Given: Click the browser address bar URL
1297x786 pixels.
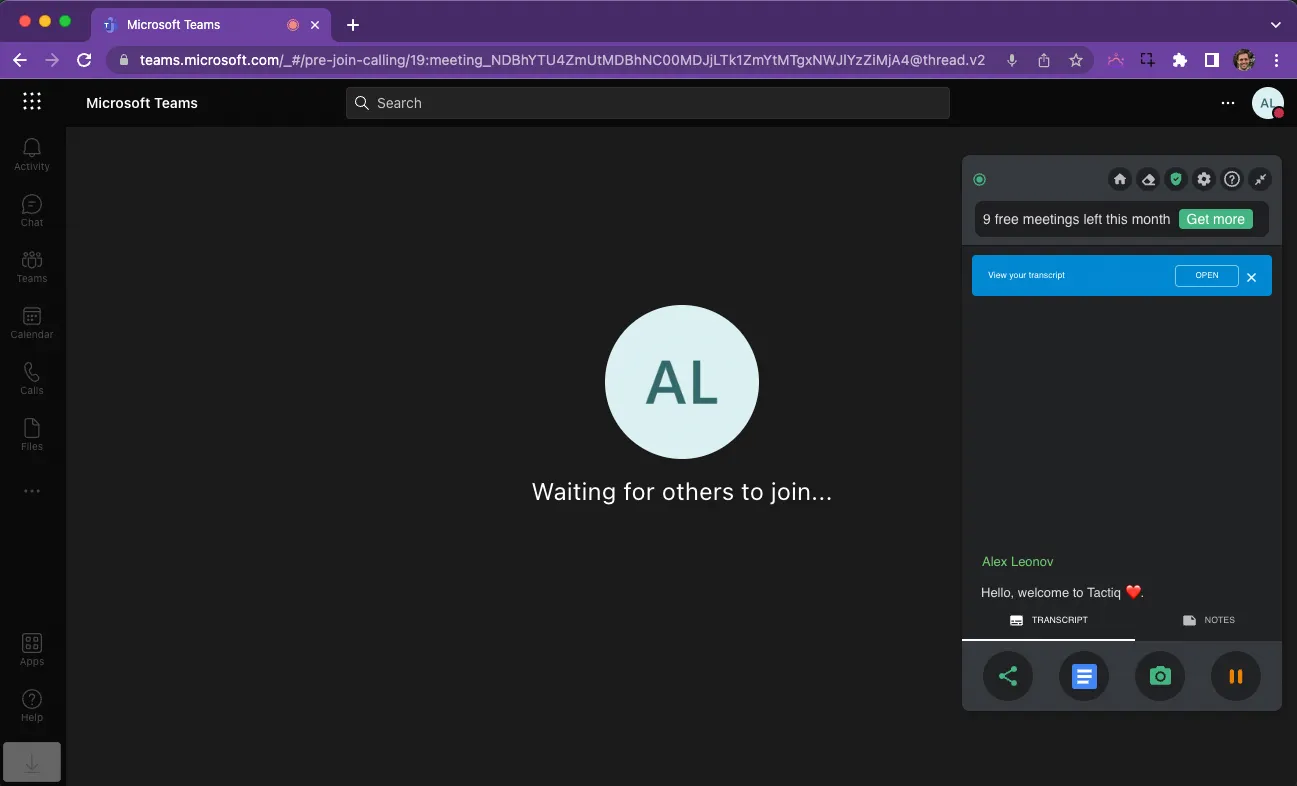Looking at the screenshot, I should click(562, 60).
